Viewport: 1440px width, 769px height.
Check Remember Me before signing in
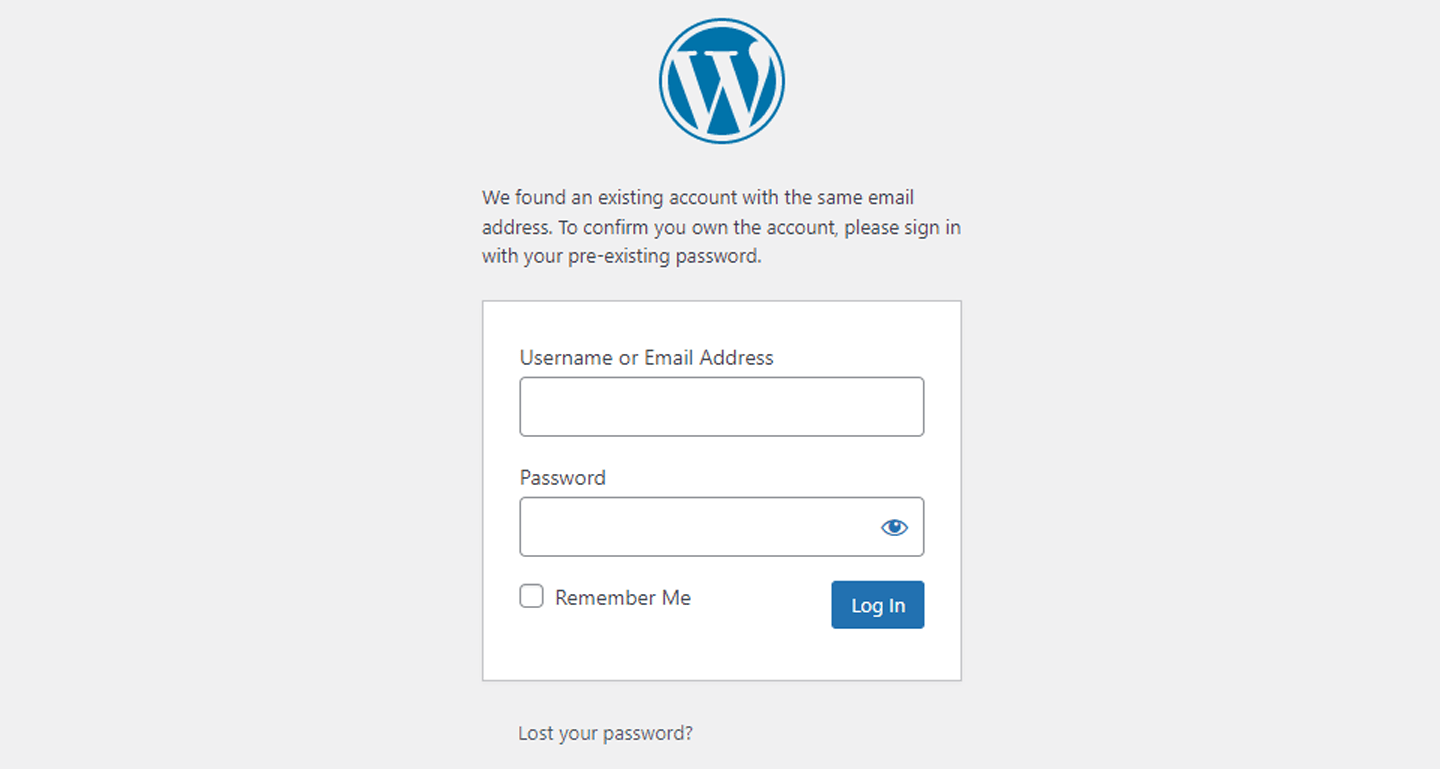530,596
